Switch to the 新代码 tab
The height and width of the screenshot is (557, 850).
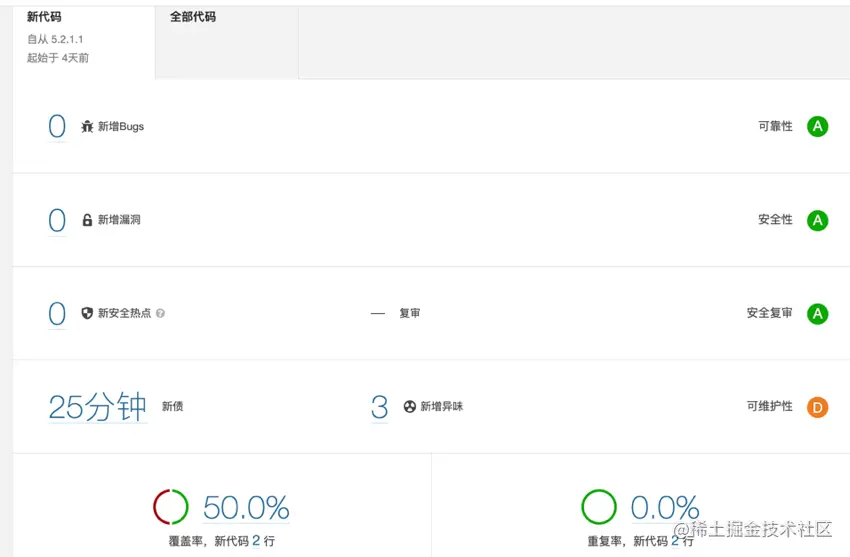pos(84,42)
